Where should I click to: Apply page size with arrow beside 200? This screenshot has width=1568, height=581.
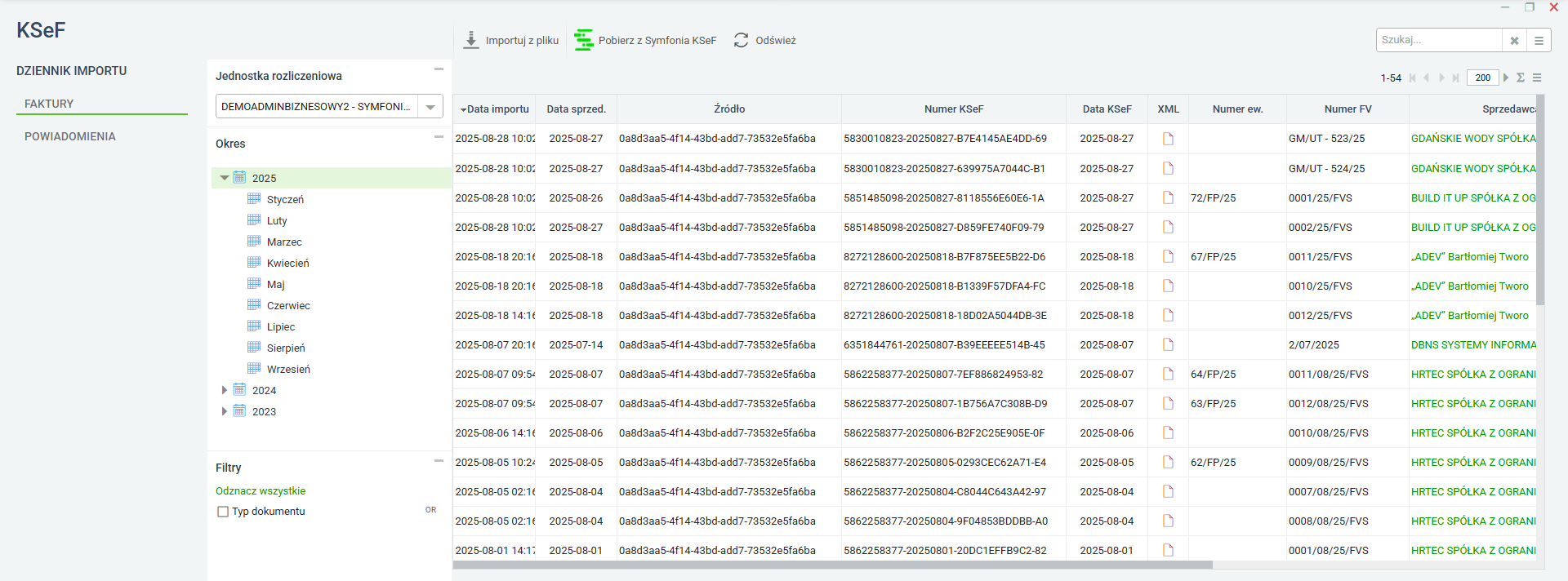[x=1506, y=78]
